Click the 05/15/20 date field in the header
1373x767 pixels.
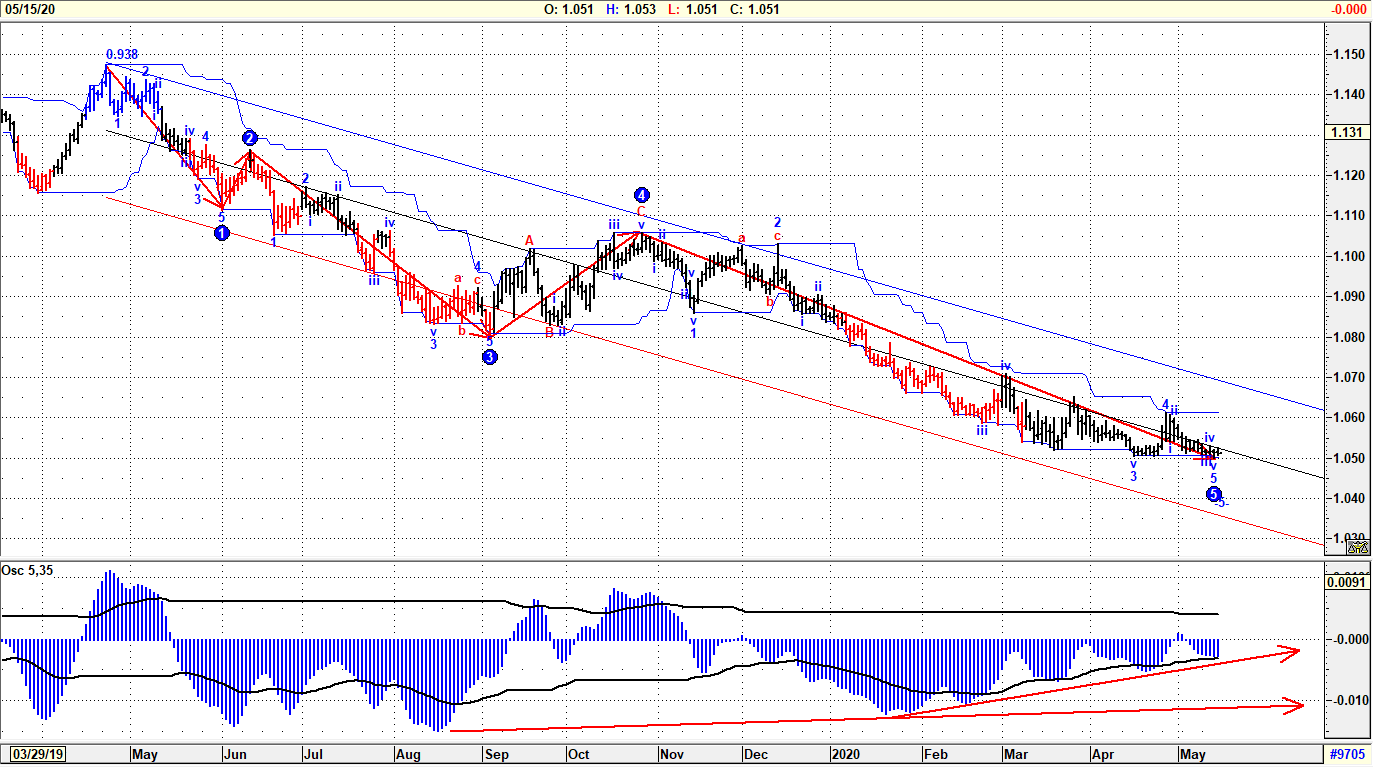(30, 8)
